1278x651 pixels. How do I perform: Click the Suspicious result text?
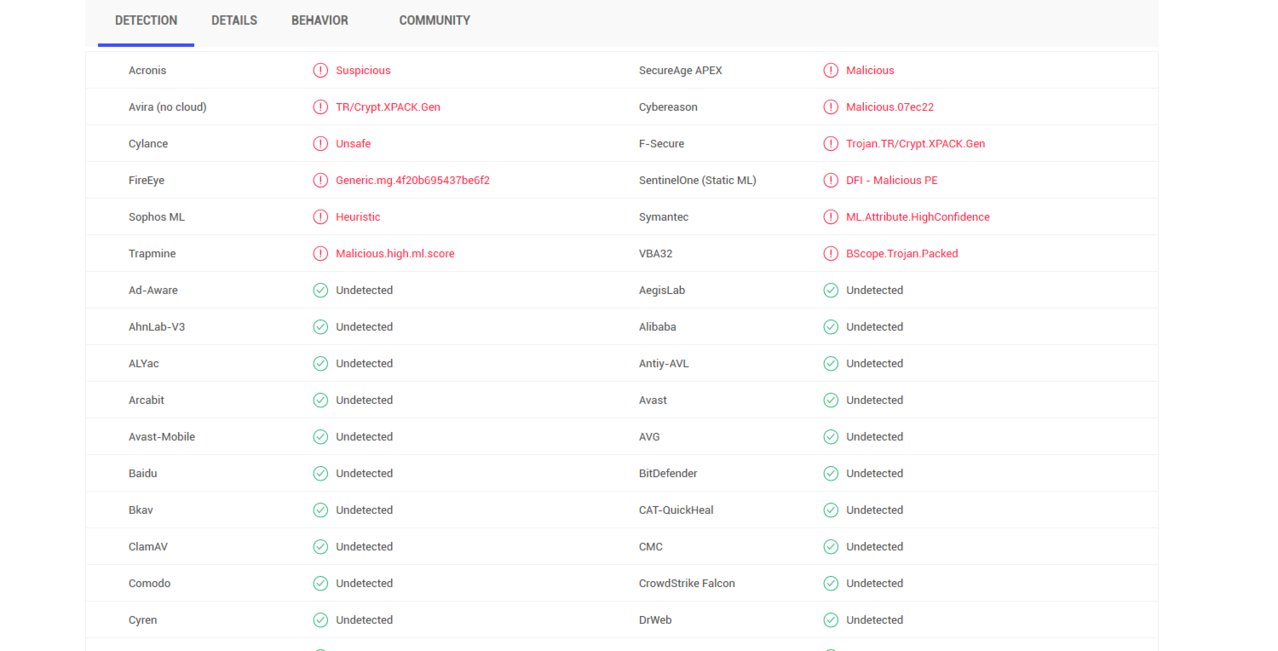pyautogui.click(x=363, y=71)
